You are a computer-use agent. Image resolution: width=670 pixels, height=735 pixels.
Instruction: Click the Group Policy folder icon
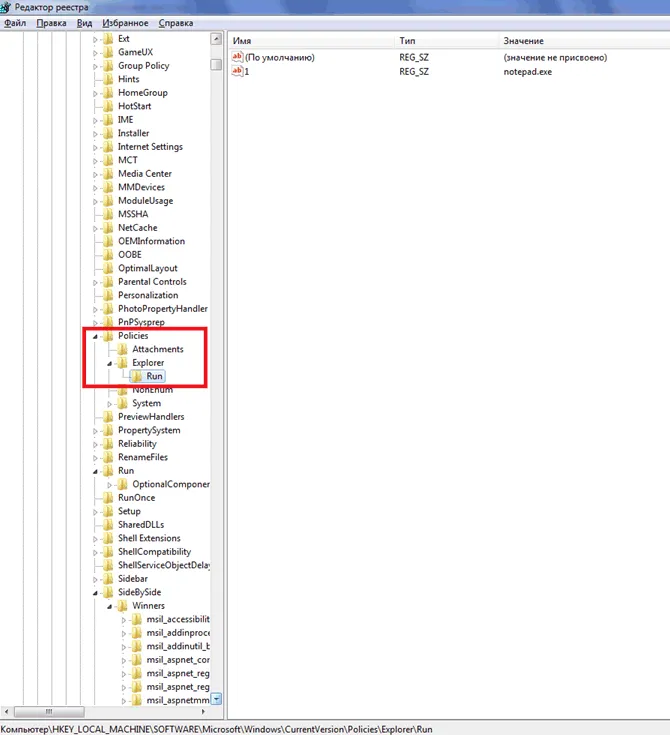[108, 66]
